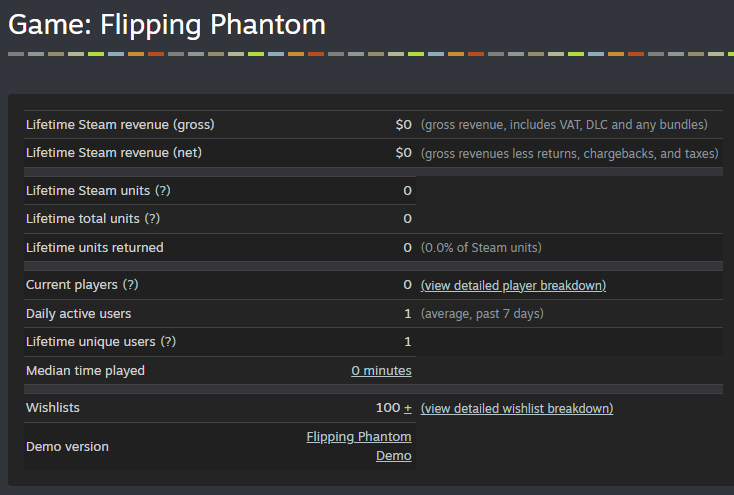The height and width of the screenshot is (495, 734).
Task: Click the Game: Flipping Phantom page title
Action: click(167, 24)
